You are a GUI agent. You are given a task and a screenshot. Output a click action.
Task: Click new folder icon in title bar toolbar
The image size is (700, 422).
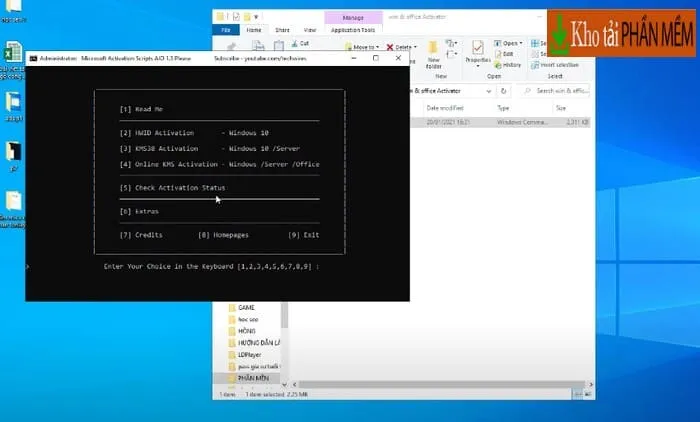tap(247, 17)
